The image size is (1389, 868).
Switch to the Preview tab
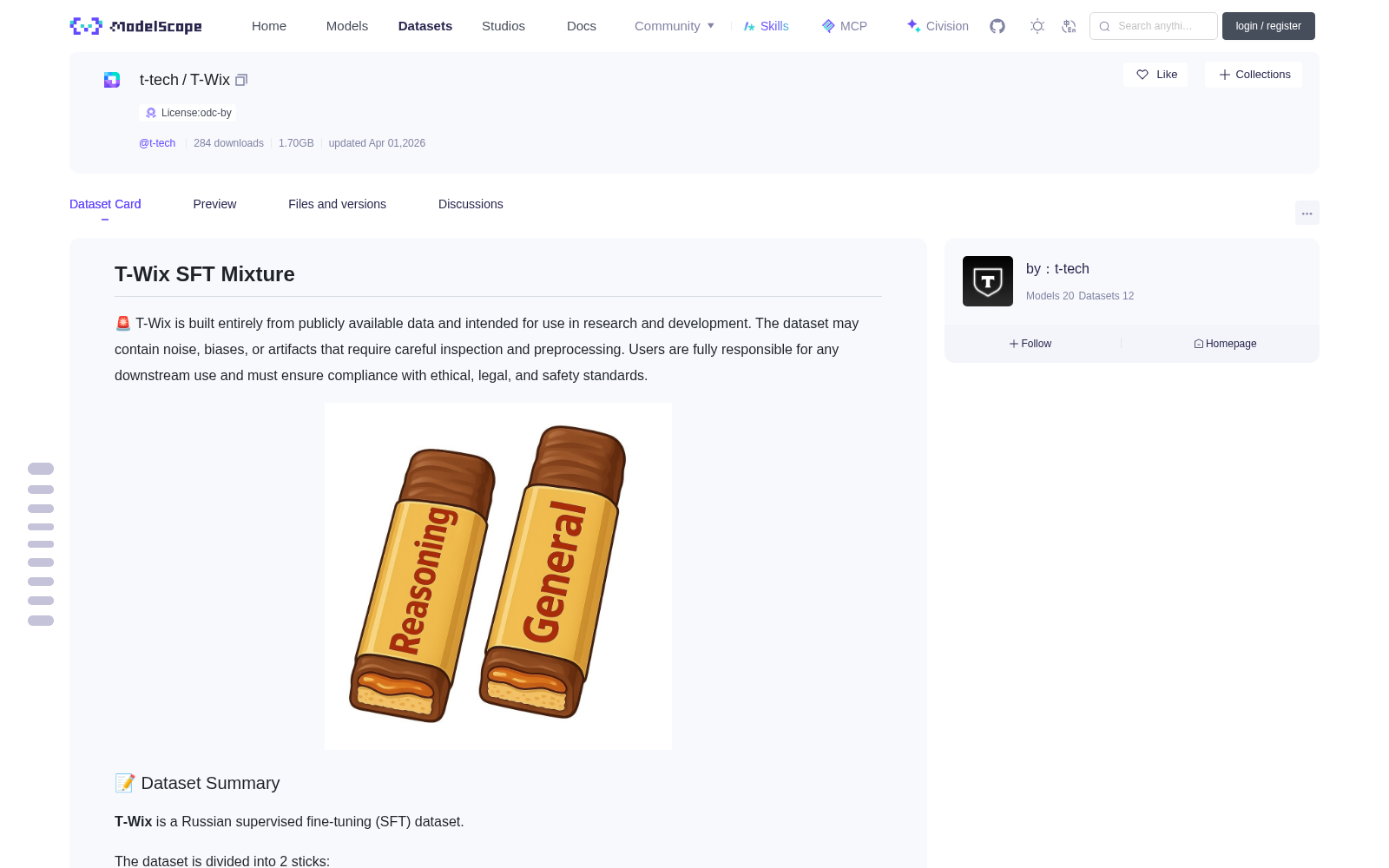tap(214, 204)
